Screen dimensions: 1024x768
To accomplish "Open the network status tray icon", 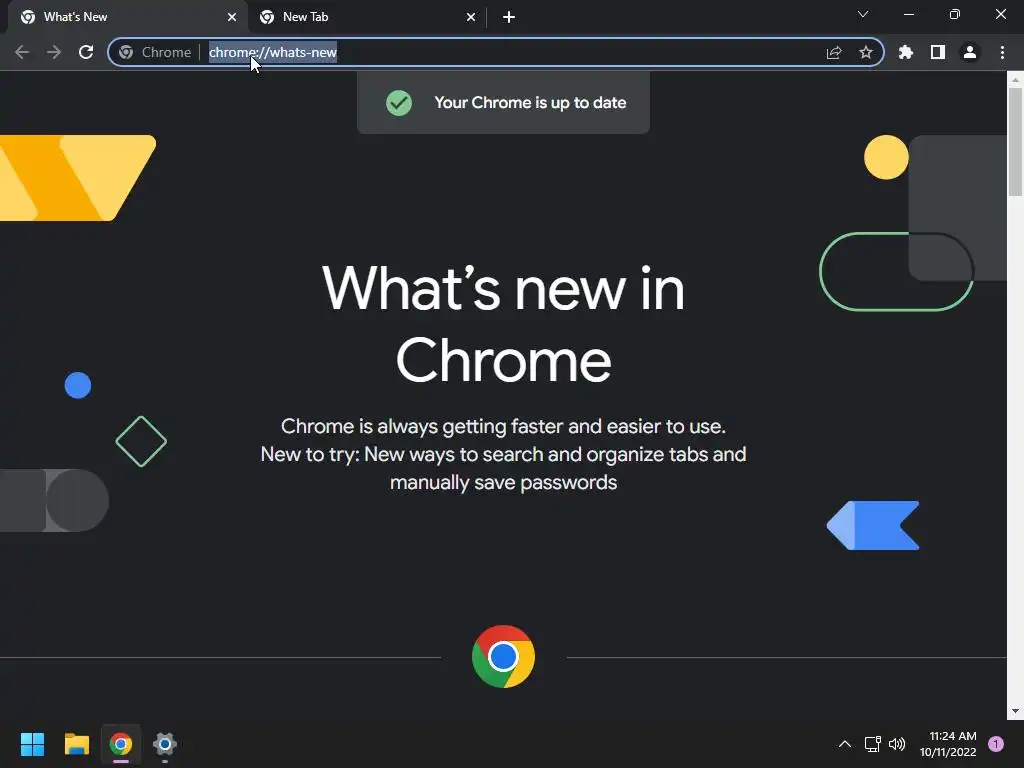I will tap(872, 744).
